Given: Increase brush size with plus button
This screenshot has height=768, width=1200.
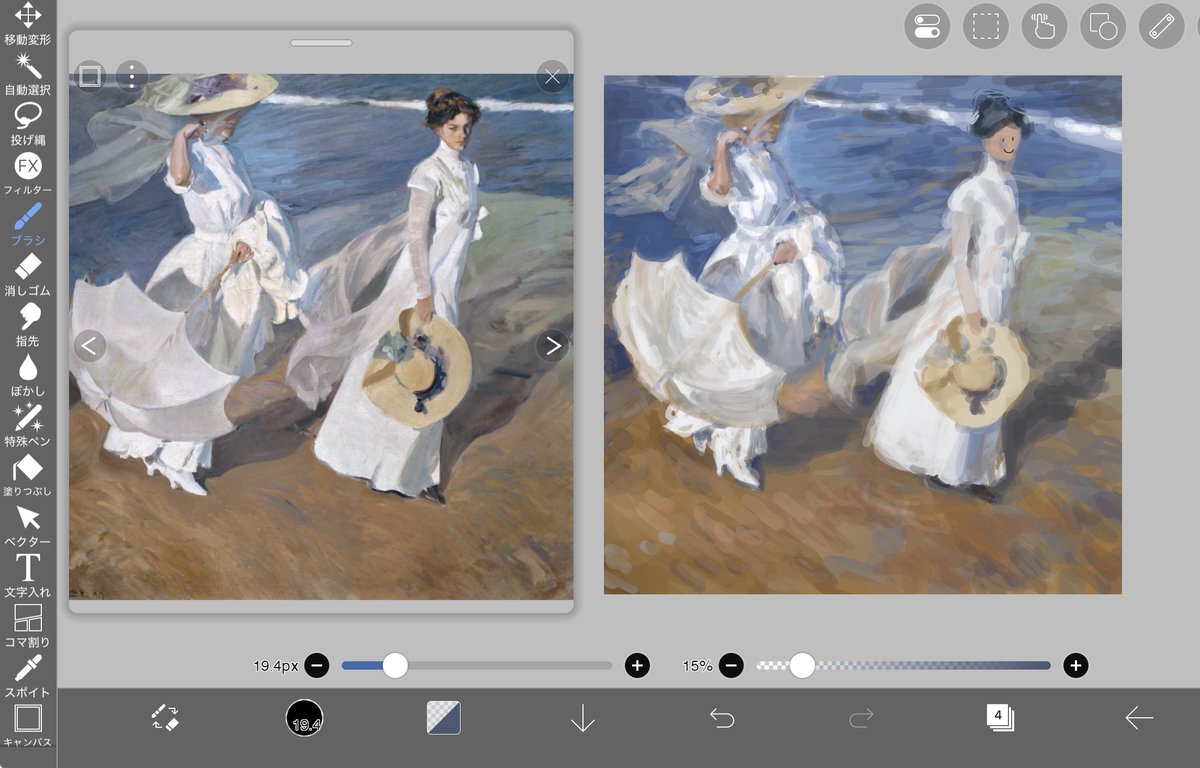Looking at the screenshot, I should [637, 665].
